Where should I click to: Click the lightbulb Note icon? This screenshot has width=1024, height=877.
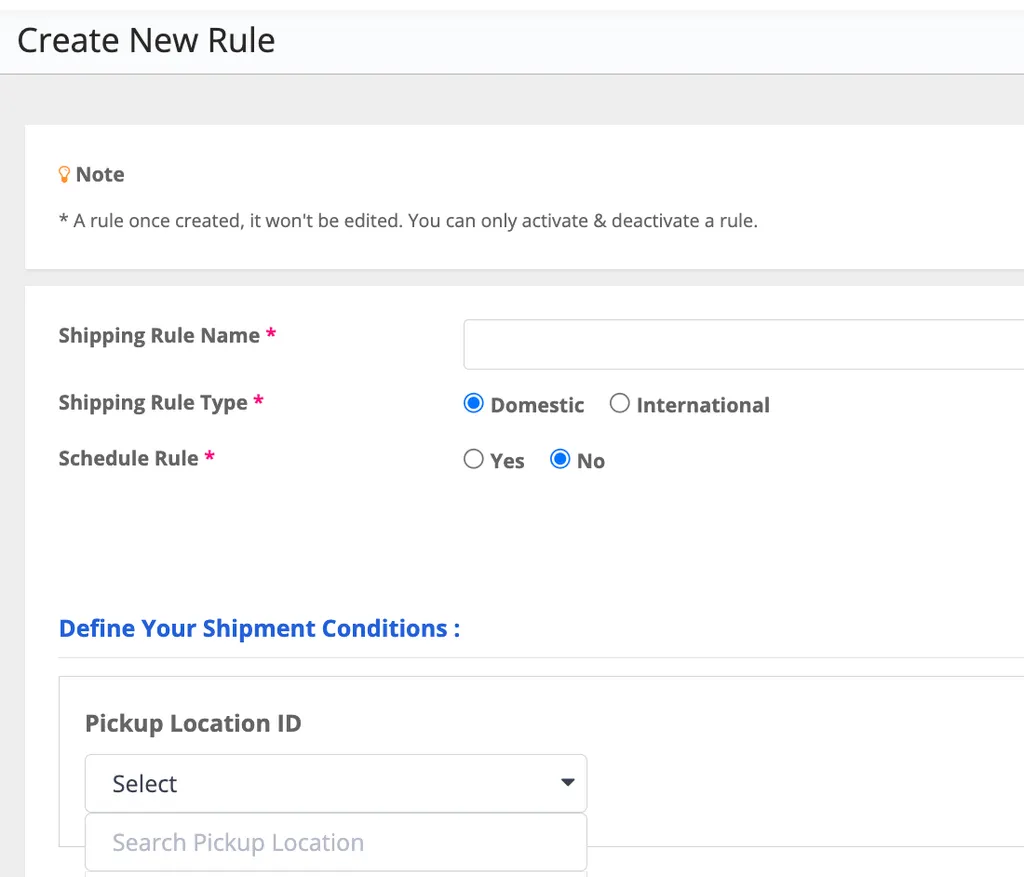click(x=65, y=174)
